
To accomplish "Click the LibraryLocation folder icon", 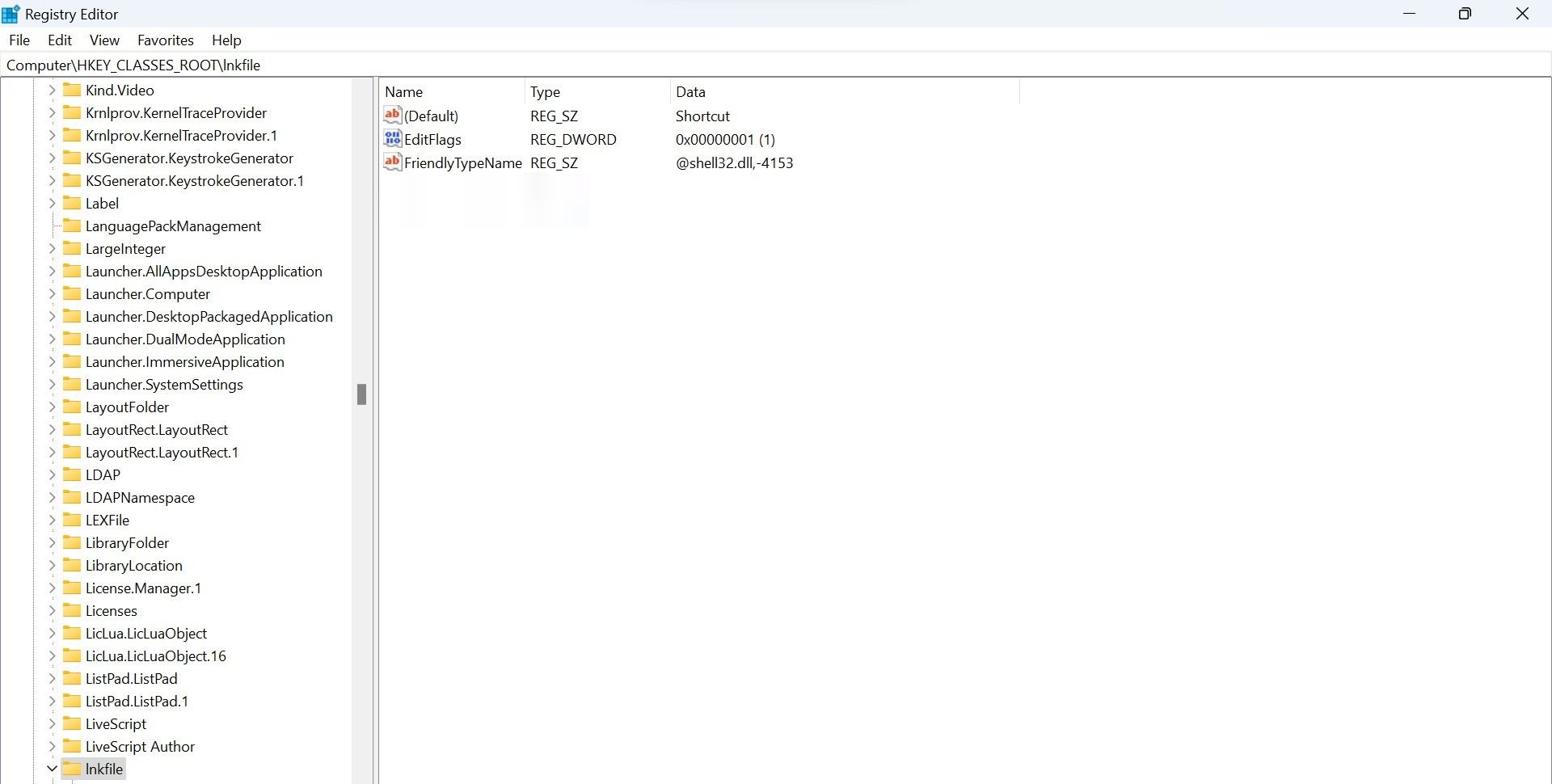I will pyautogui.click(x=72, y=565).
